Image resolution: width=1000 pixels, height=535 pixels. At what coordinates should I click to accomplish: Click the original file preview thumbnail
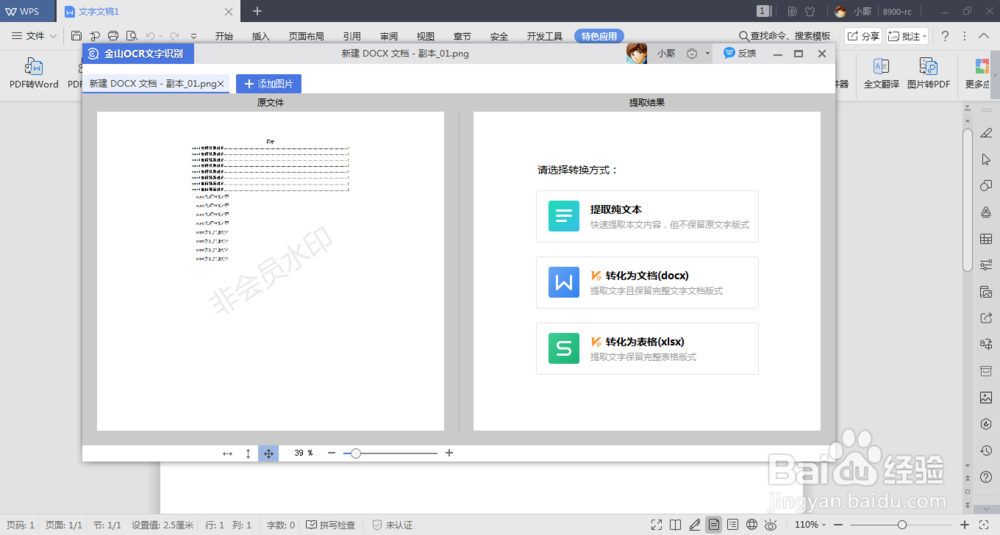(x=270, y=271)
